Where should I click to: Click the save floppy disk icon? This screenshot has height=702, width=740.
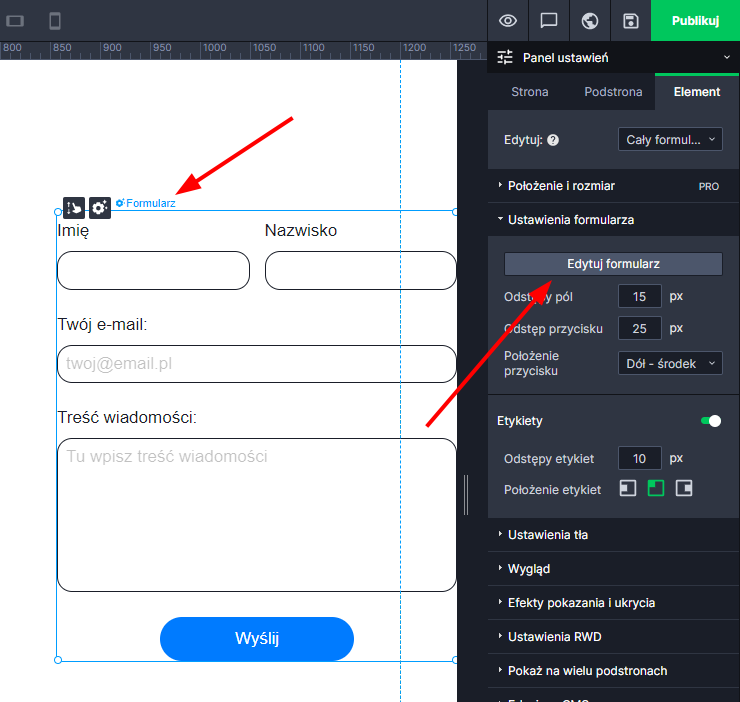[x=631, y=21]
